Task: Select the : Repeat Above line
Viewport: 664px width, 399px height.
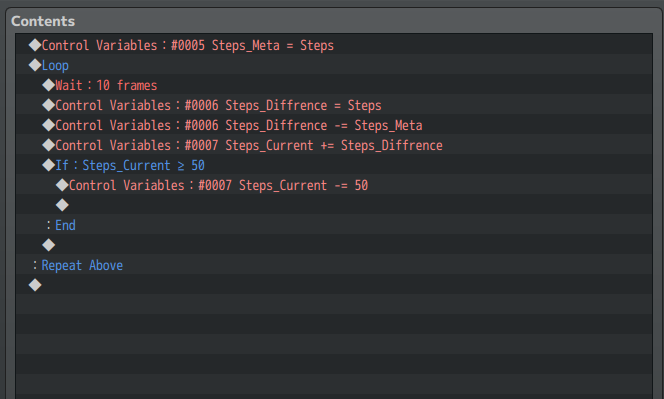Action: click(x=334, y=265)
